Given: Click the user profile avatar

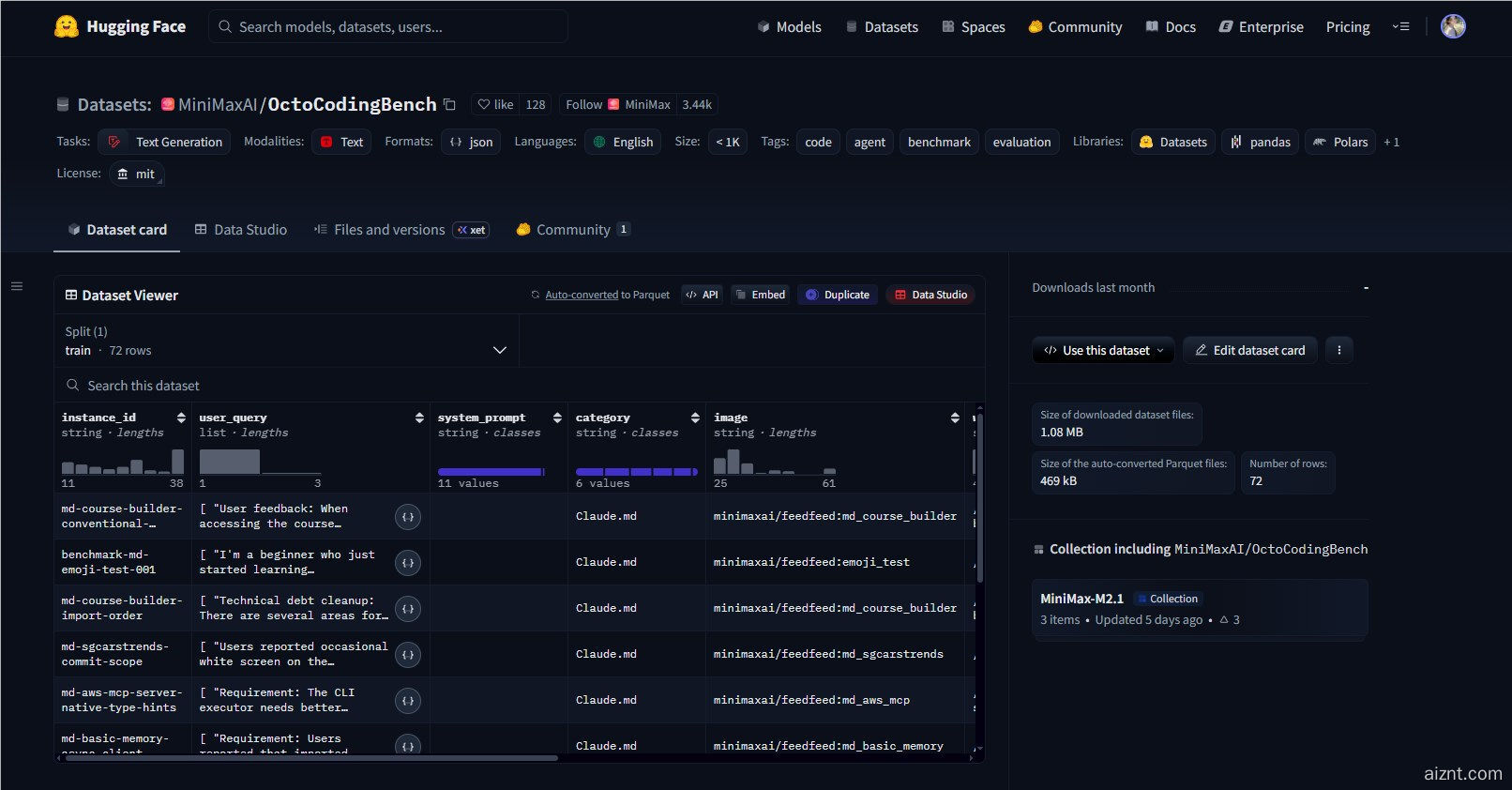Looking at the screenshot, I should coord(1453,26).
